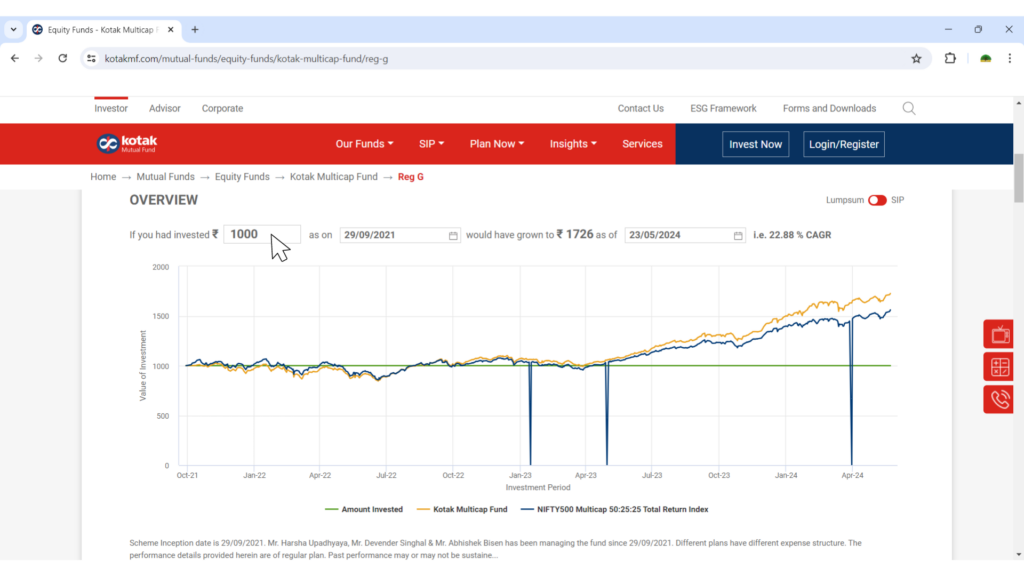Viewport: 1024px width, 576px height.
Task: Open the browser extensions puzzle icon
Action: (x=950, y=59)
